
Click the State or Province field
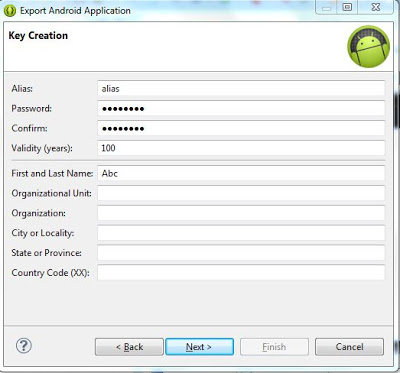point(241,253)
